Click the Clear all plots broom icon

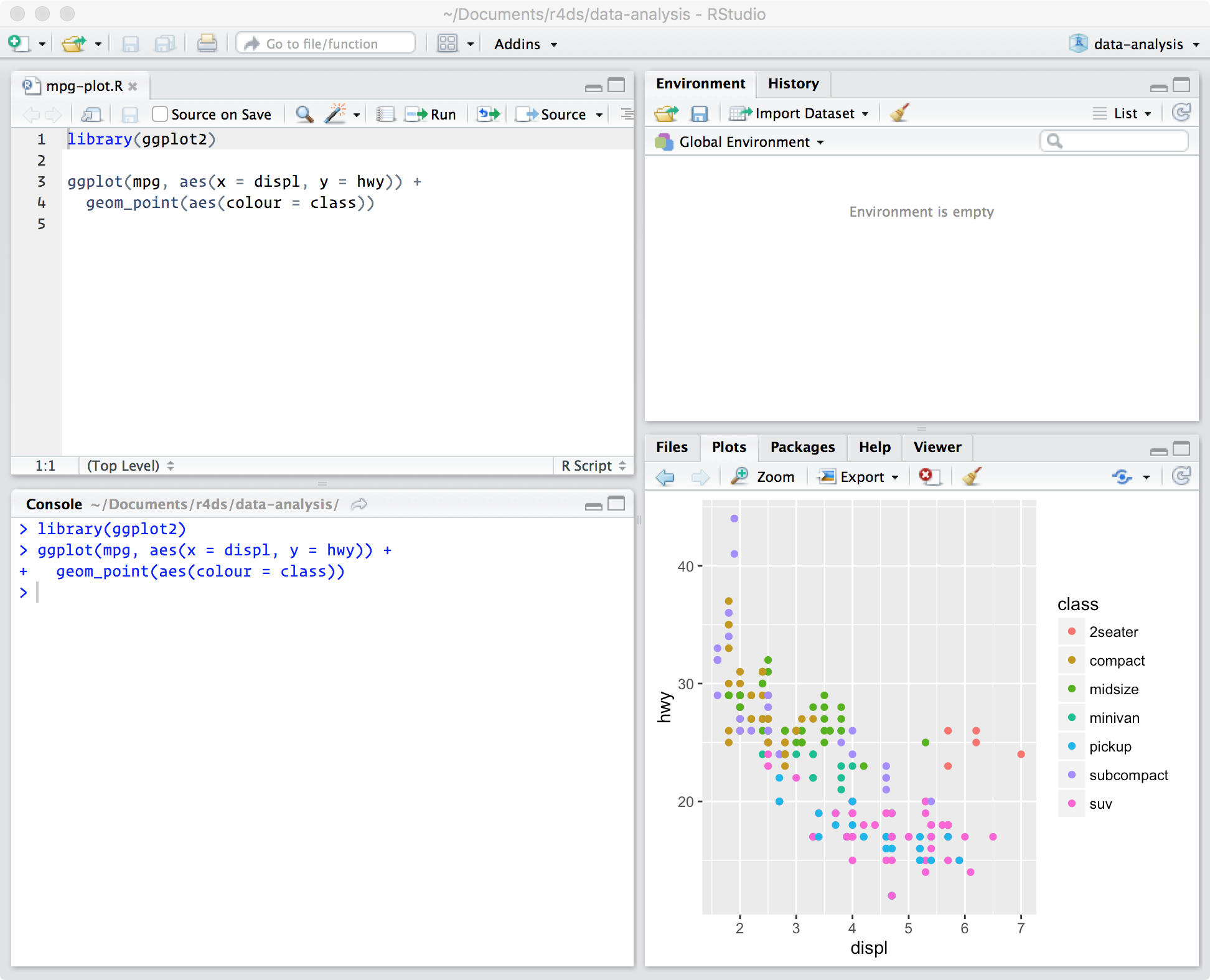(971, 476)
